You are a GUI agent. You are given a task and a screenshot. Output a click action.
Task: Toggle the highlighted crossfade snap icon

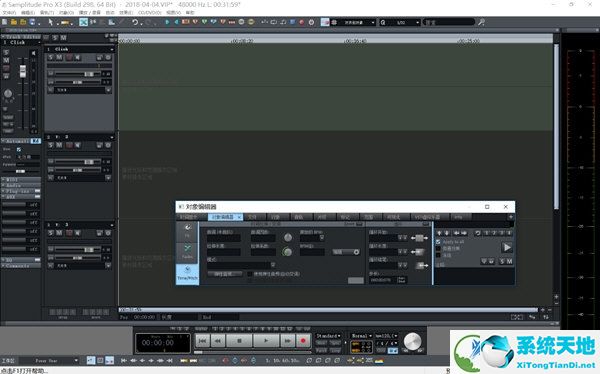[83, 22]
